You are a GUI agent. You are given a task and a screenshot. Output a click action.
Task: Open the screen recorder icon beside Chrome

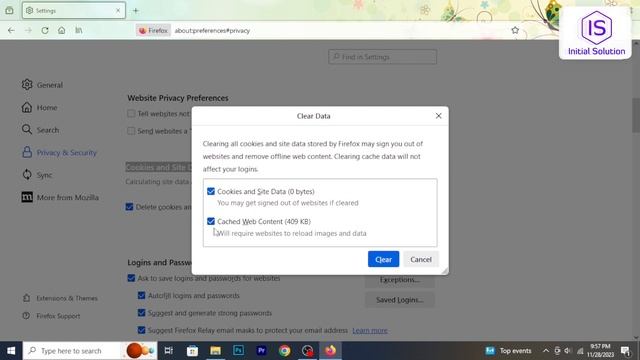point(307,351)
